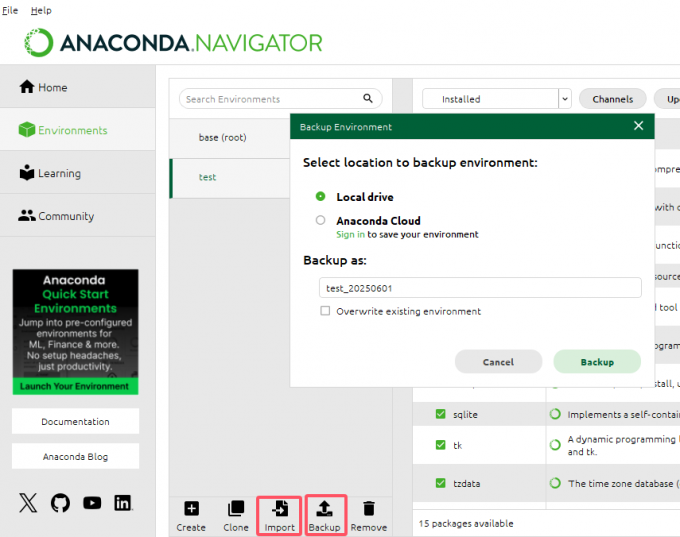The image size is (680, 537).
Task: Uncheck the sqlite package checkbox
Action: [x=440, y=414]
